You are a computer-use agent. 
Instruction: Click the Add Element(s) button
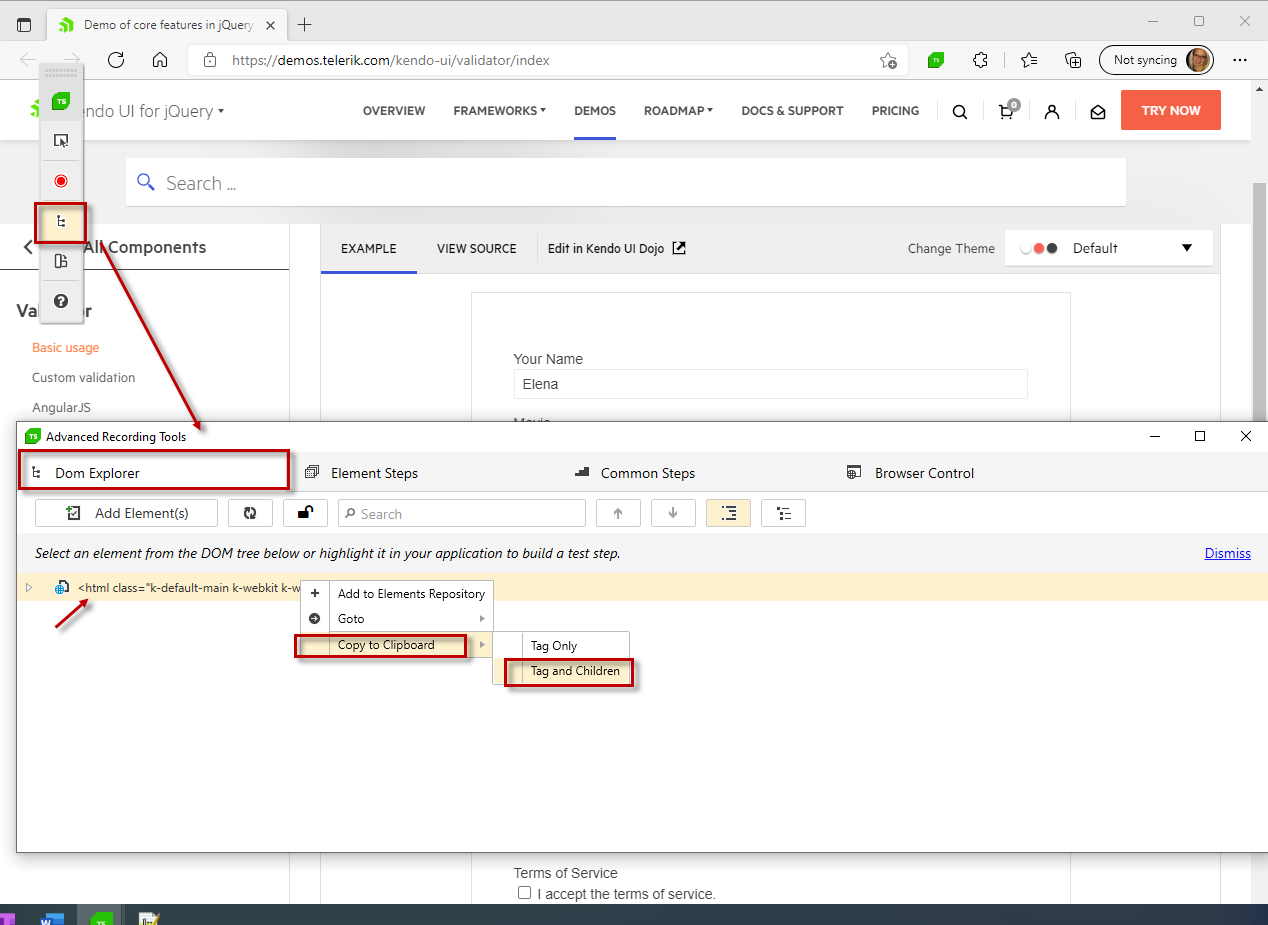[x=127, y=513]
